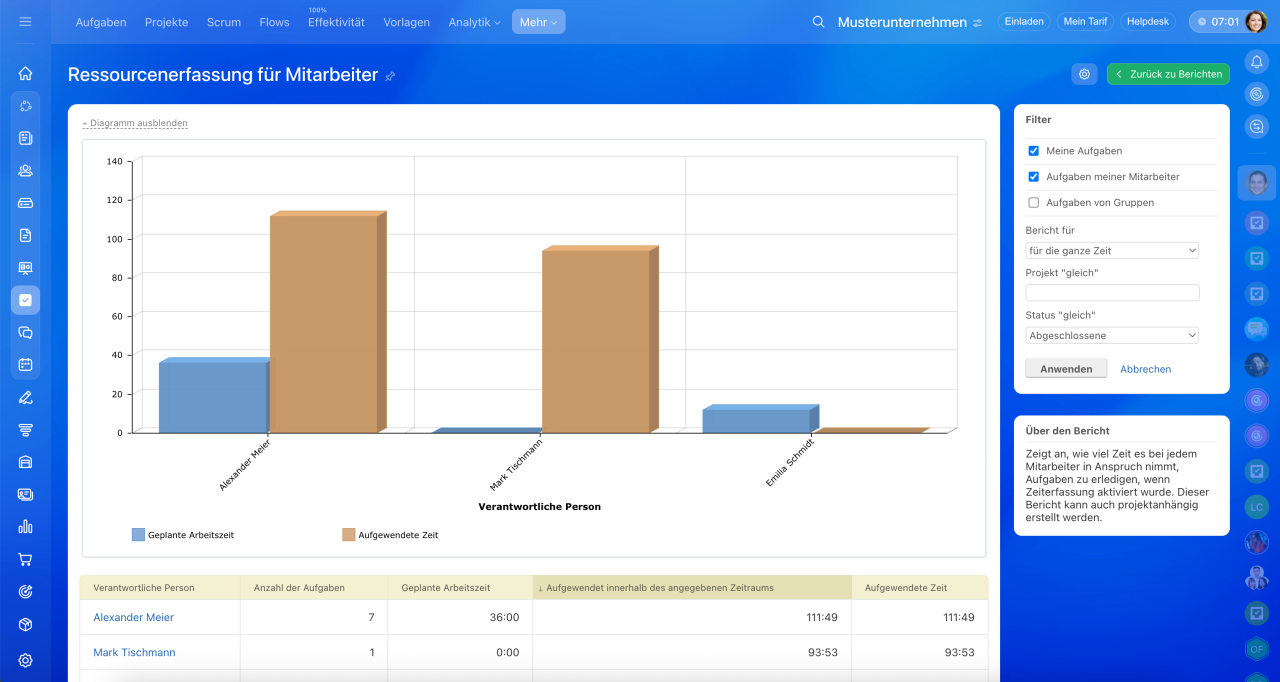The image size is (1280, 682).
Task: Open the Status Abgeschlossene dropdown
Action: click(x=1112, y=336)
